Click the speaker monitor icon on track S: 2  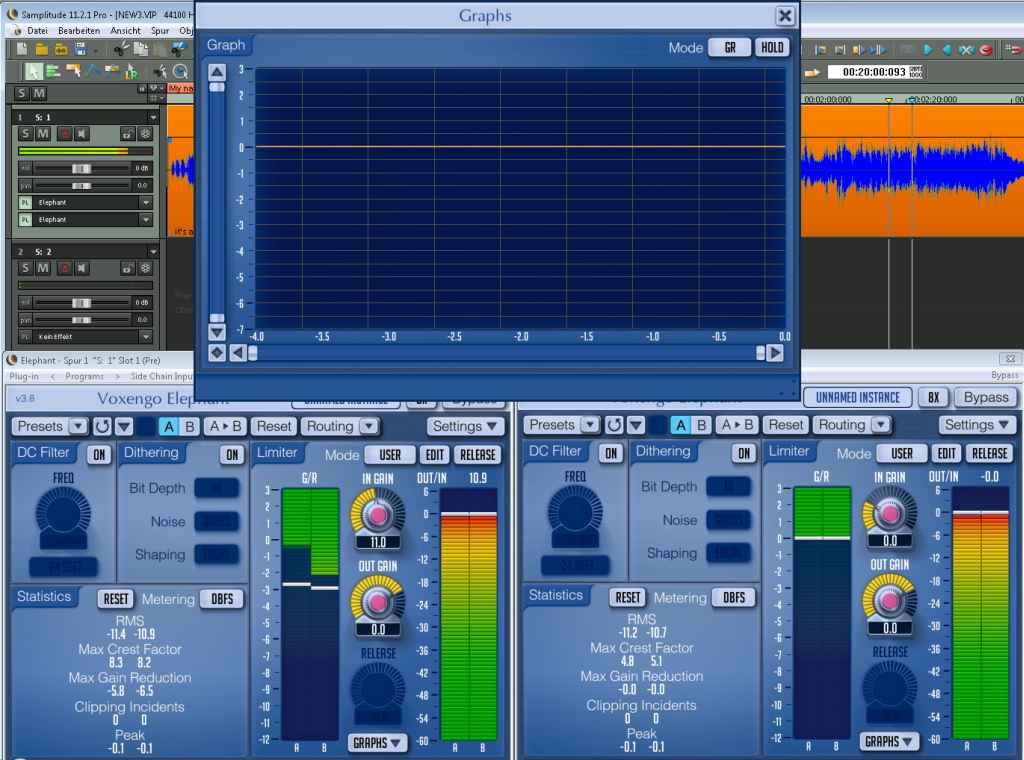[x=82, y=268]
